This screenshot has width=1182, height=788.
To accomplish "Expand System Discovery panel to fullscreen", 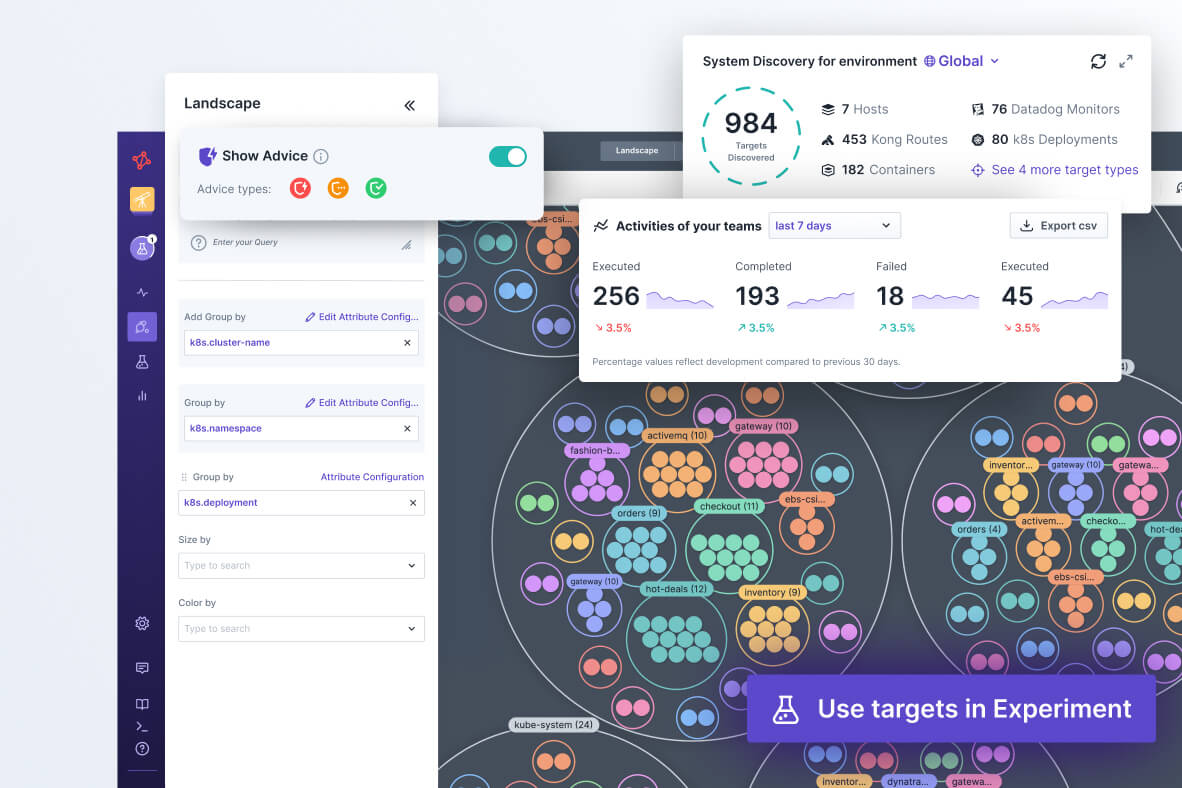I will 1126,61.
